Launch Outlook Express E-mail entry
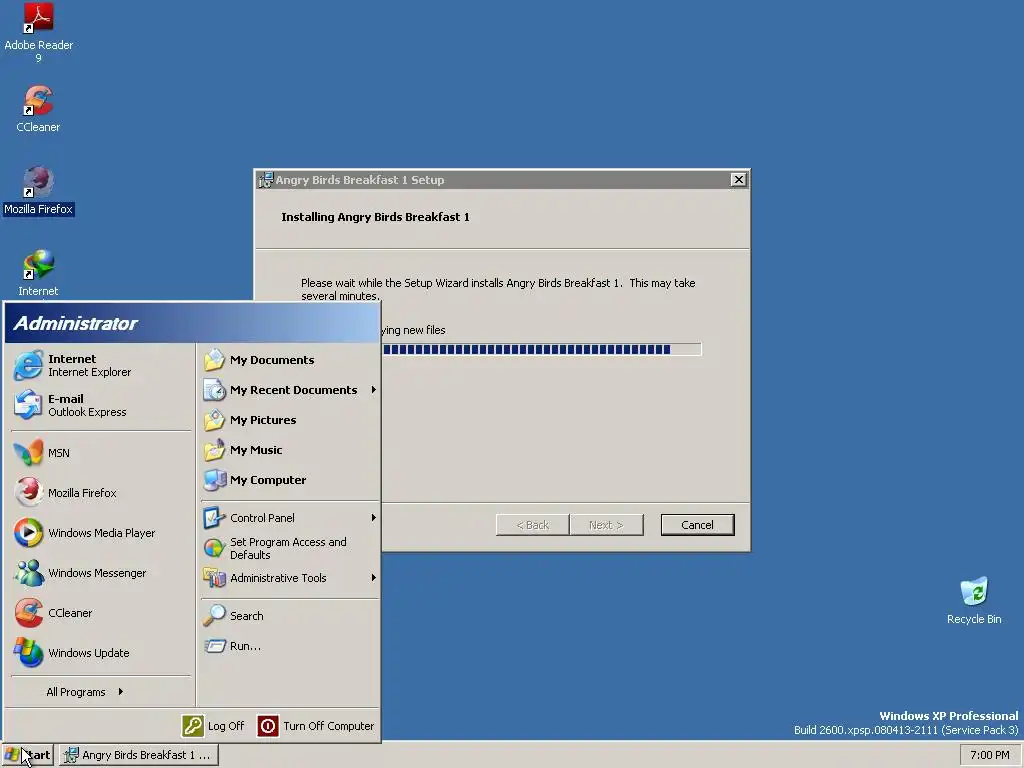 click(101, 405)
